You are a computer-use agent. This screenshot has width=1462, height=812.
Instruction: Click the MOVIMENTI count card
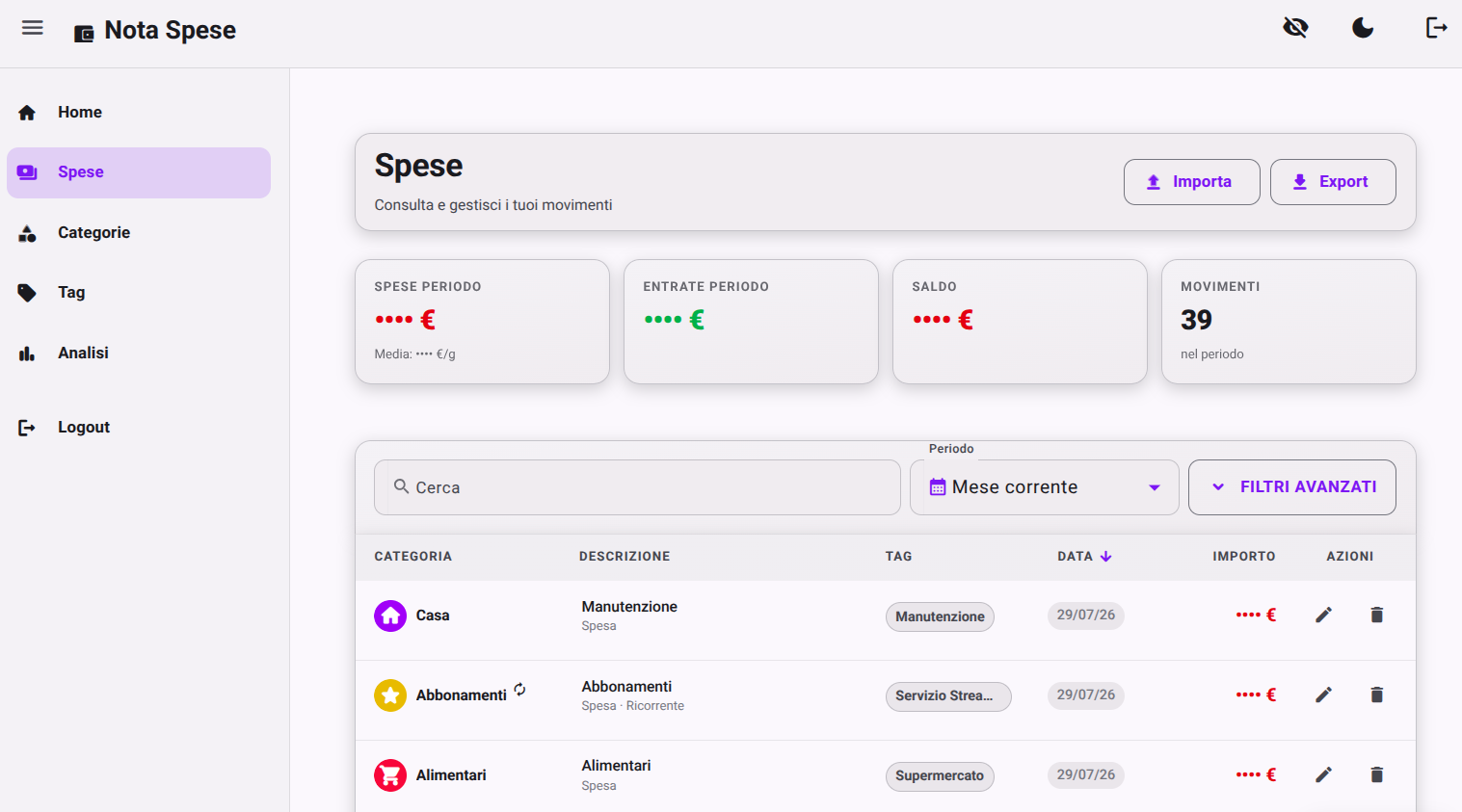pos(1289,322)
